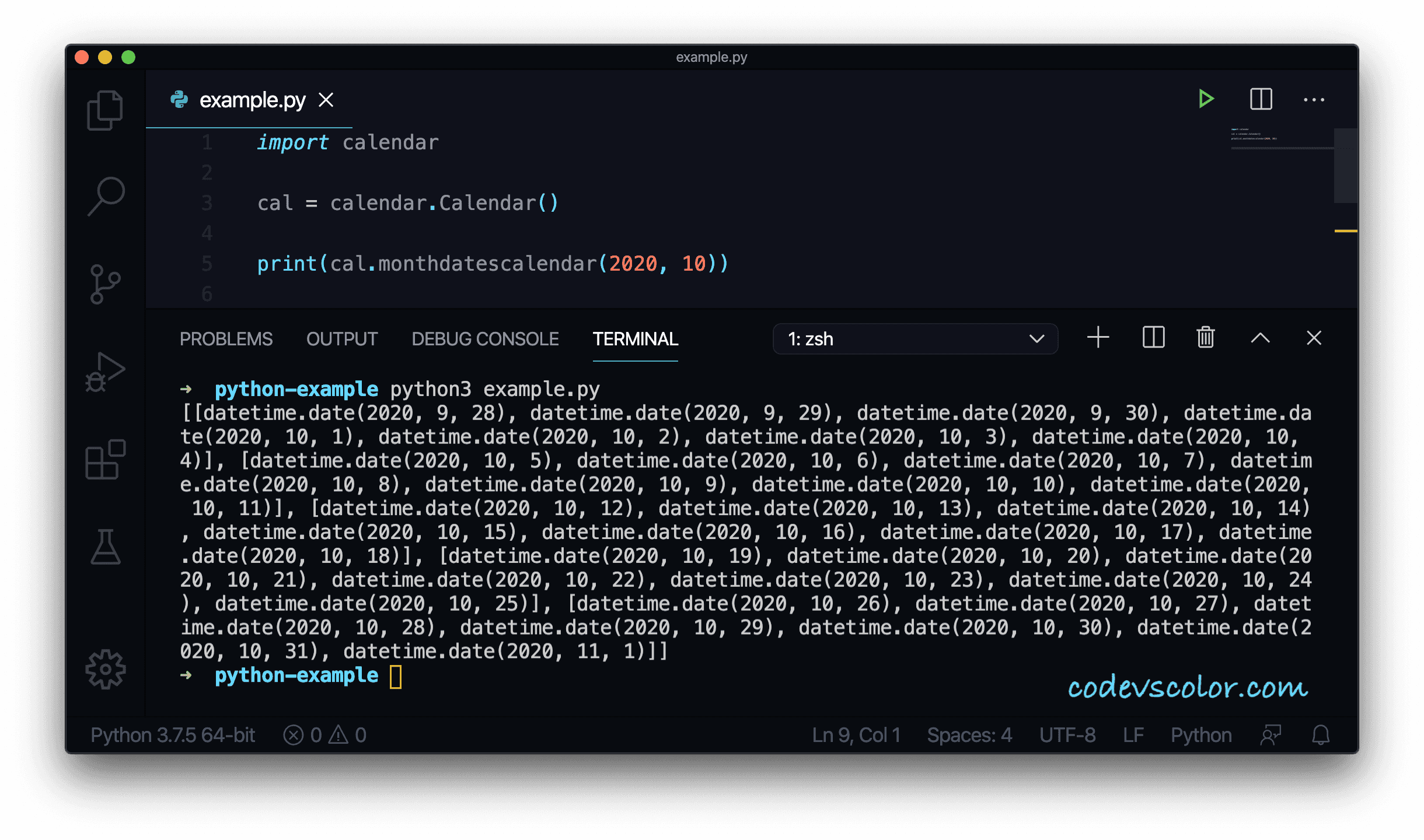Switch to the DEBUG CONSOLE tab
Screen dimensions: 1424x840
pos(485,339)
